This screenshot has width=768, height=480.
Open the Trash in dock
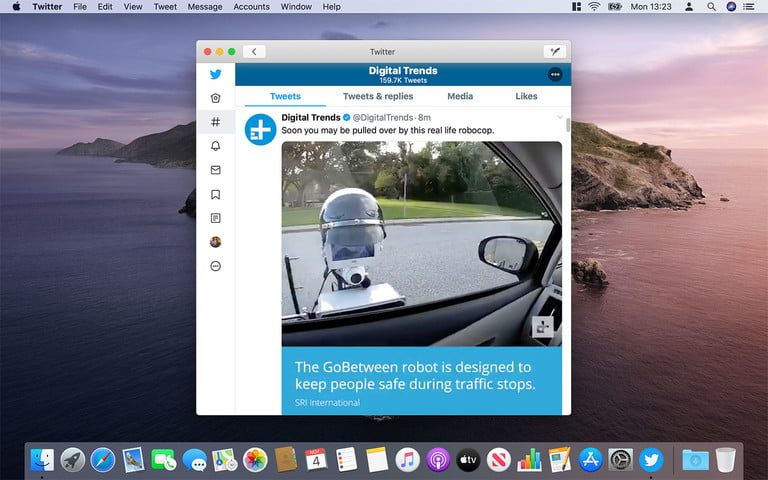725,460
